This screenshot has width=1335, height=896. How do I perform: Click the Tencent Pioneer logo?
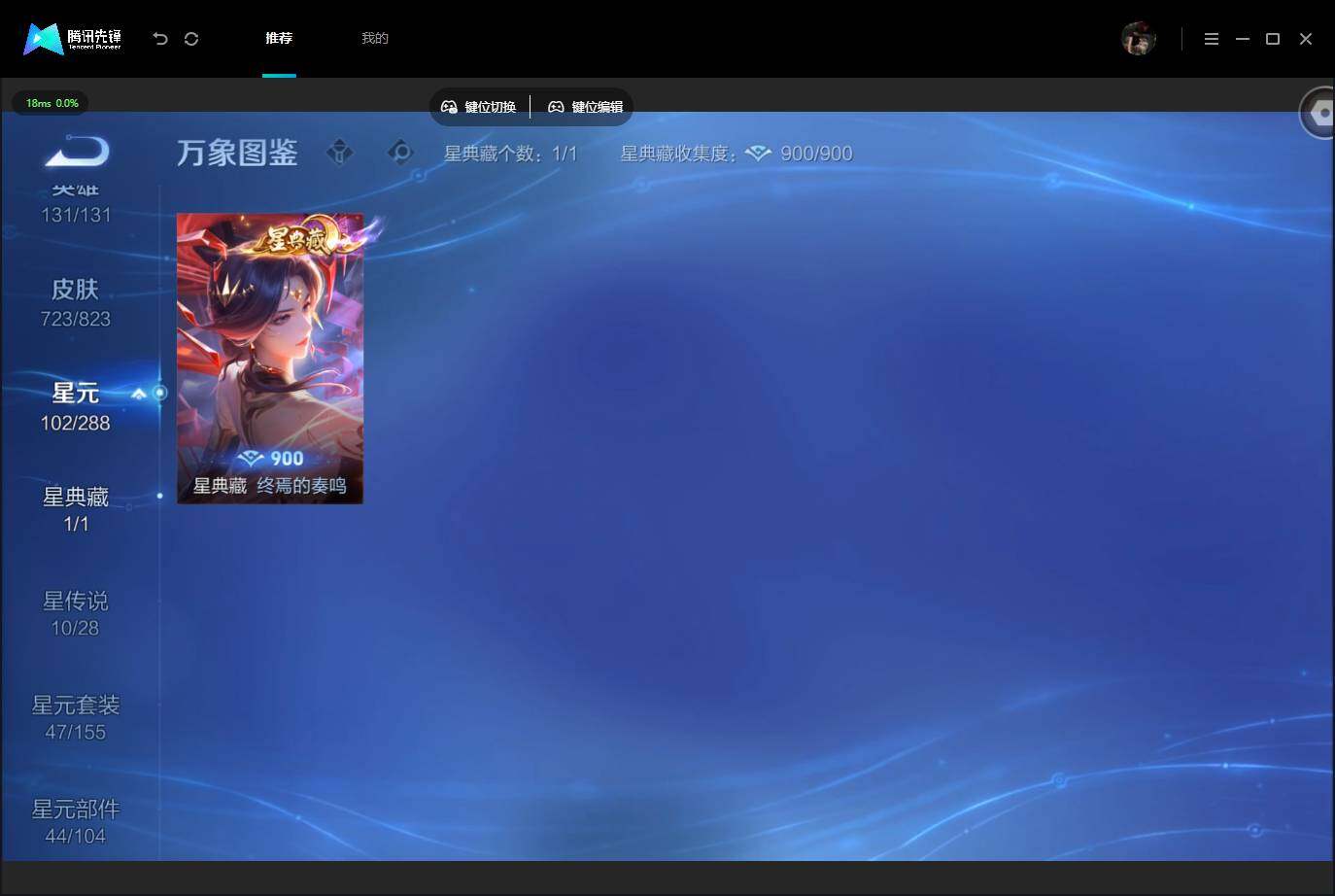(73, 39)
